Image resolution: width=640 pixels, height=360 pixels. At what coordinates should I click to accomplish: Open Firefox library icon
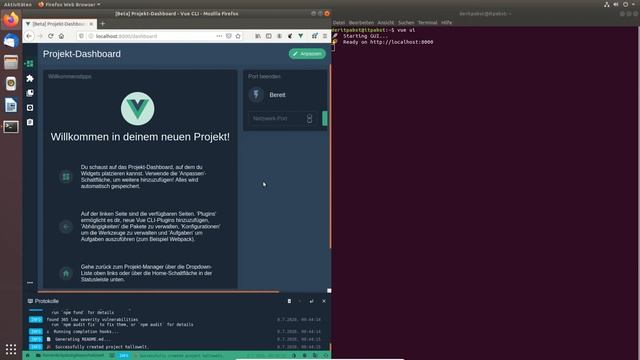point(258,36)
